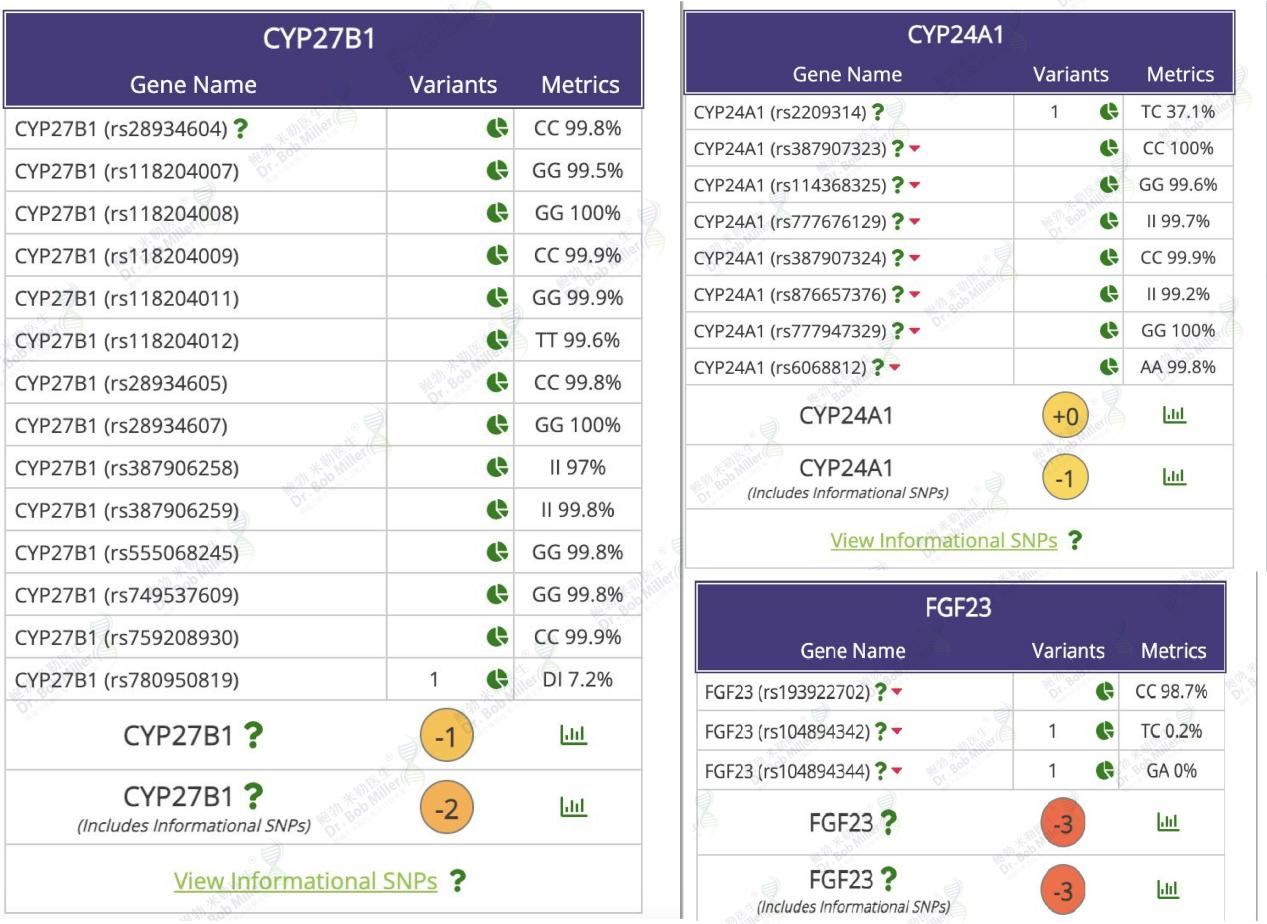Expand red arrow for FGF23 rs193922702
This screenshot has height=924, width=1267.
pos(897,691)
